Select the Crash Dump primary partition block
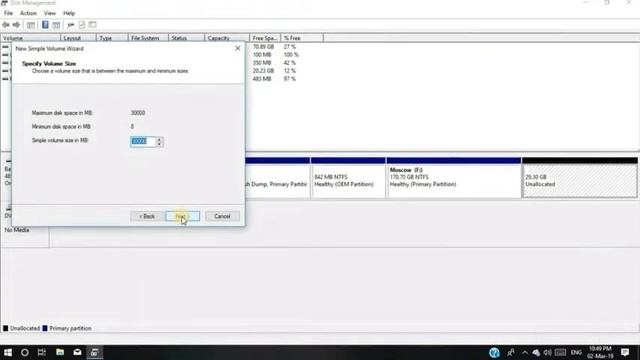Viewport: 640px width, 360px height. 278,178
